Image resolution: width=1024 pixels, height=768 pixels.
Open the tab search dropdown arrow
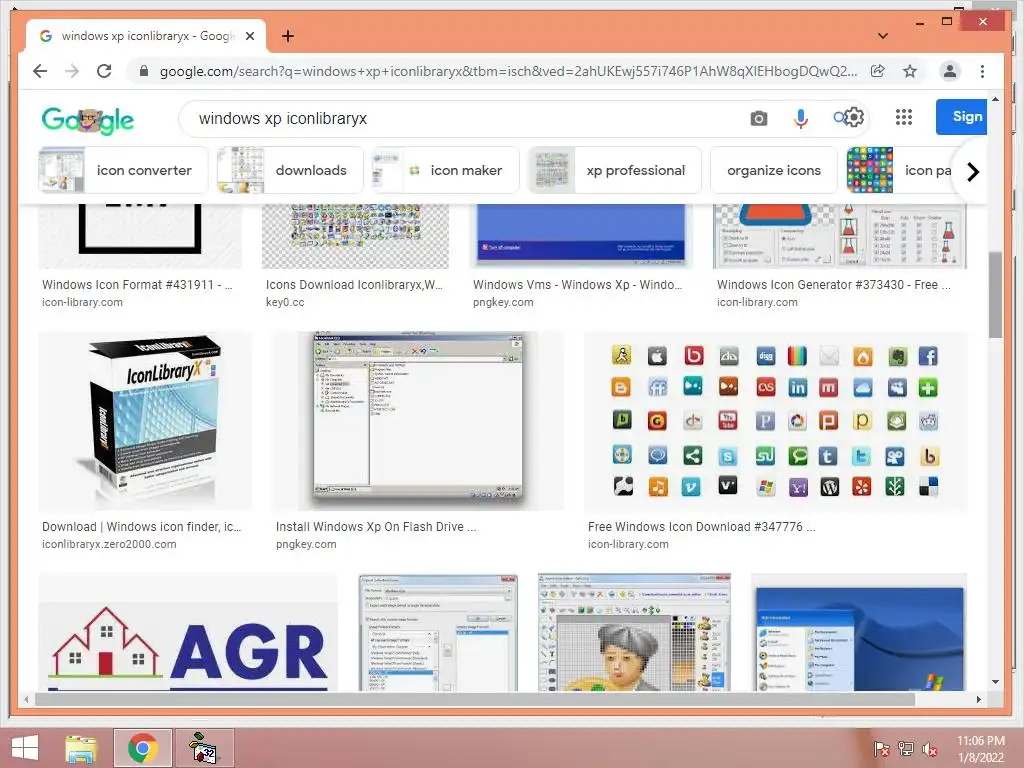882,36
